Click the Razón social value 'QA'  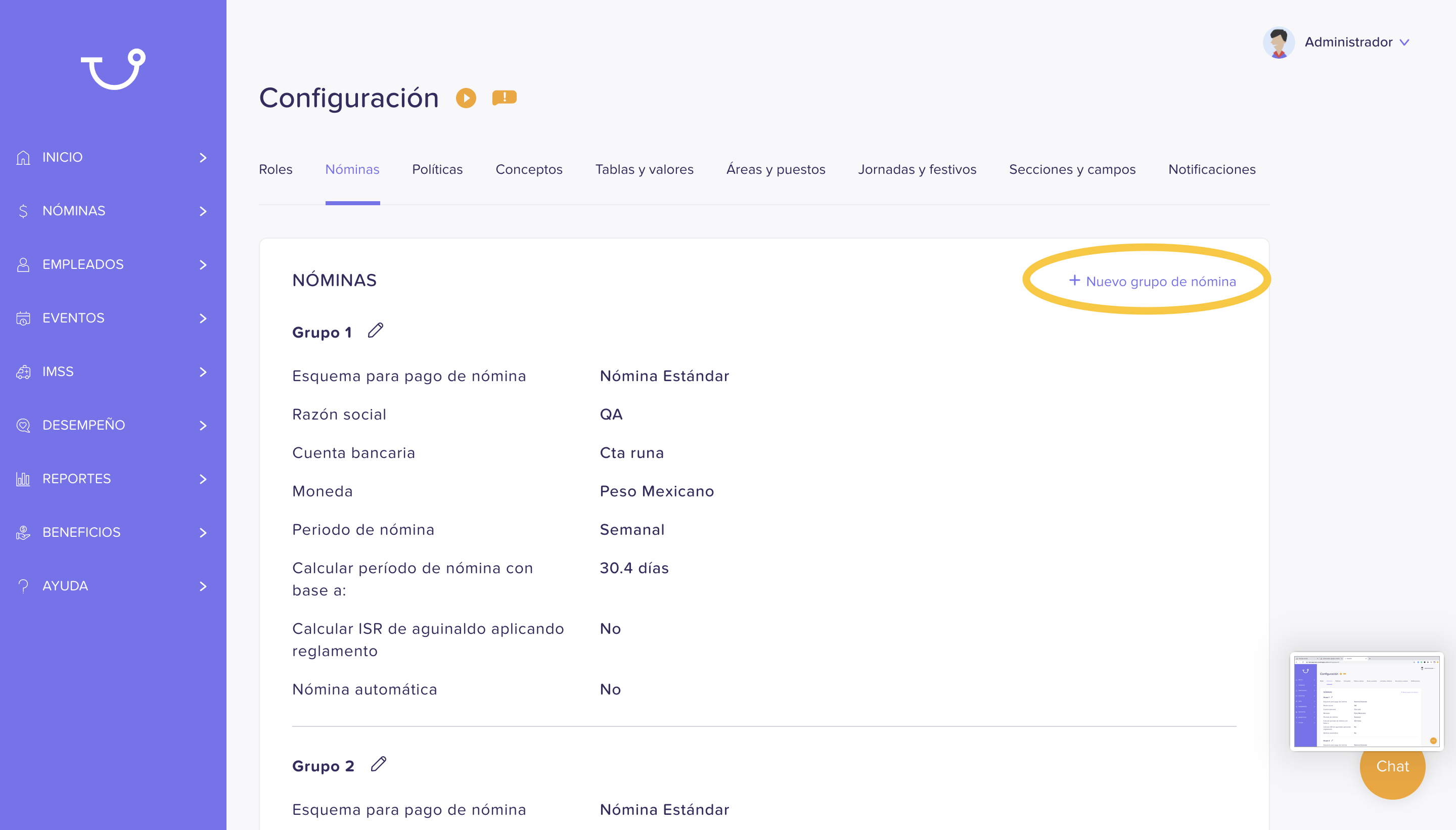(x=611, y=414)
